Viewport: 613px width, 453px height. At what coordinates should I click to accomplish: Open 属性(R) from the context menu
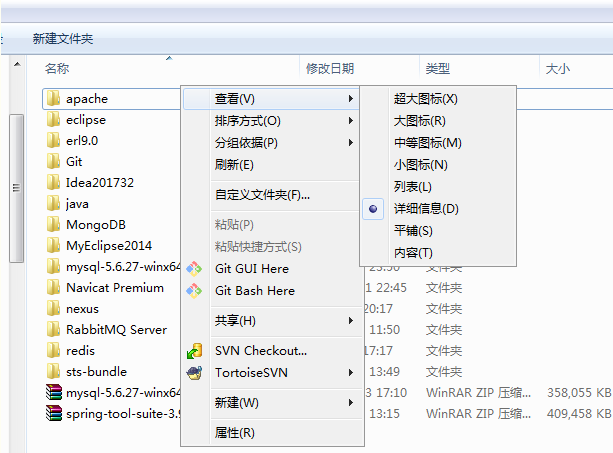pos(234,433)
